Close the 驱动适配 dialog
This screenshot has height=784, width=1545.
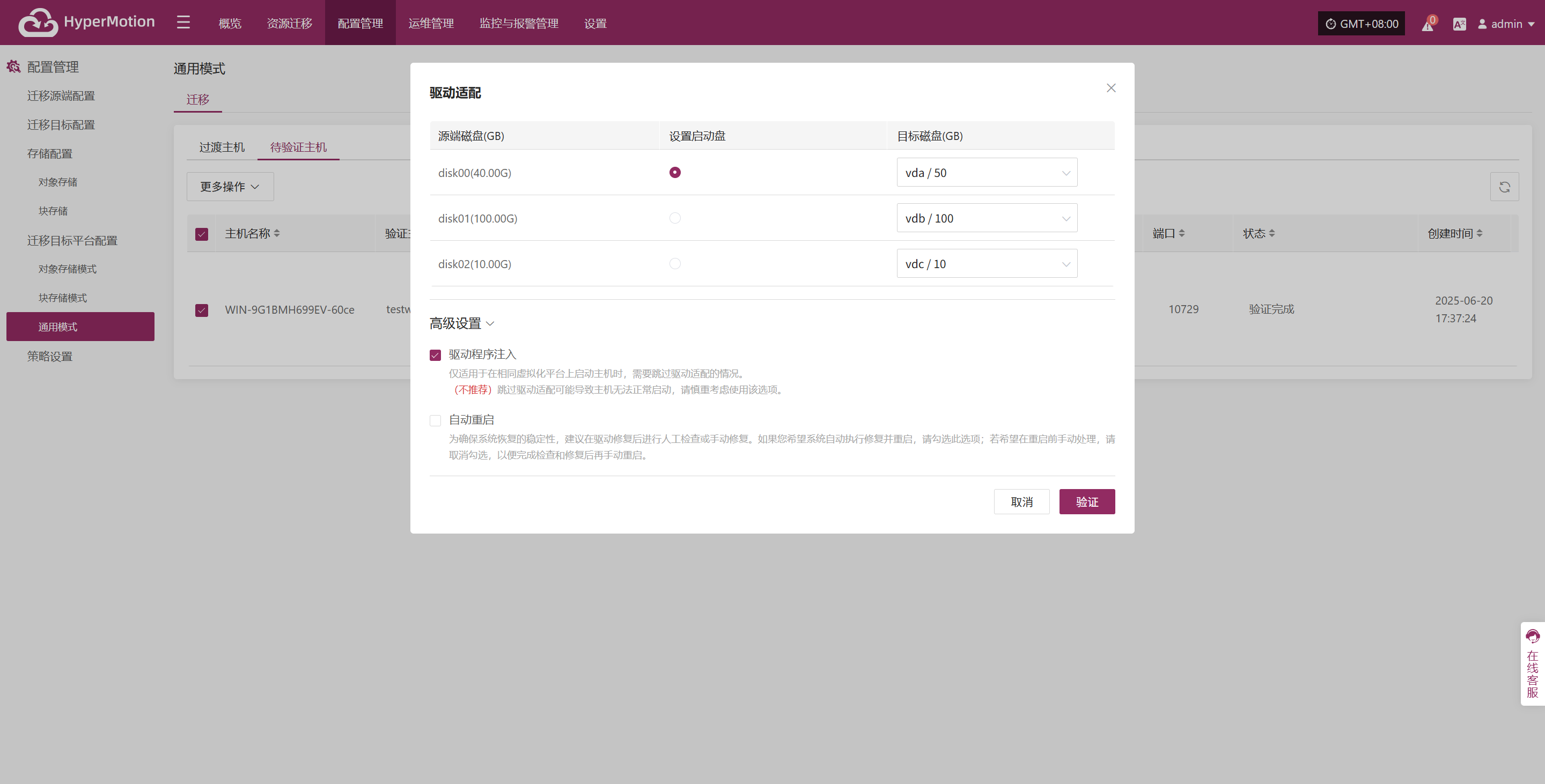pyautogui.click(x=1111, y=88)
